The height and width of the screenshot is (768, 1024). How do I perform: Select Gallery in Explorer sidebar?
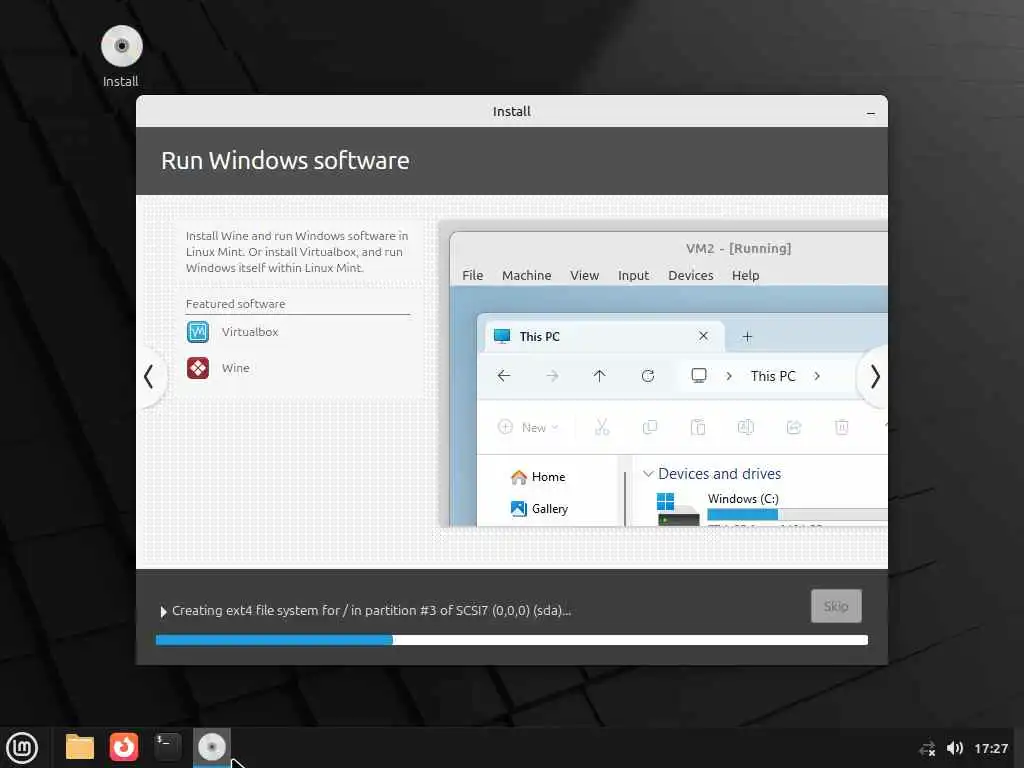[539, 508]
